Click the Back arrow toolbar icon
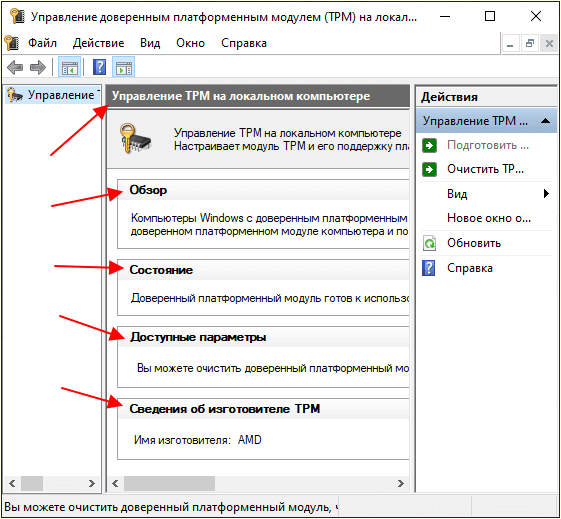Viewport: 561px width, 519px height. (x=15, y=67)
